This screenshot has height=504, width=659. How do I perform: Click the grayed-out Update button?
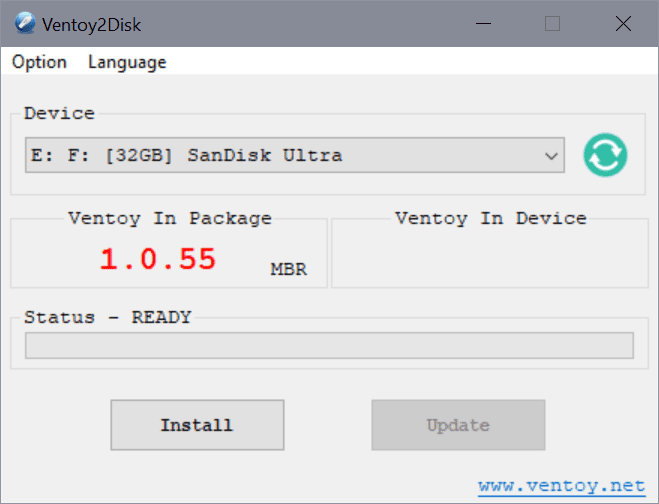click(458, 425)
